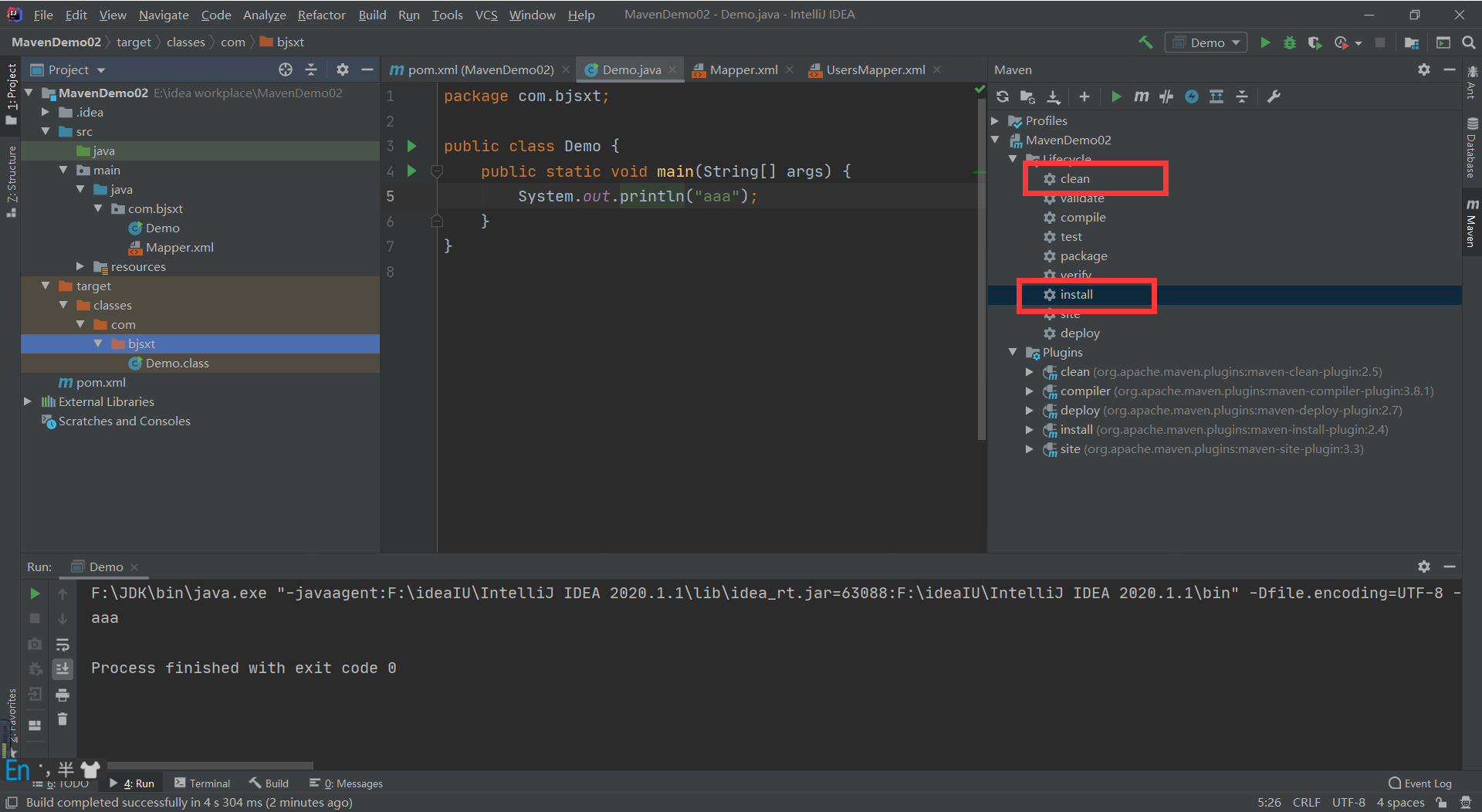This screenshot has width=1482, height=812.
Task: Reimport all Maven projects
Action: (1003, 96)
